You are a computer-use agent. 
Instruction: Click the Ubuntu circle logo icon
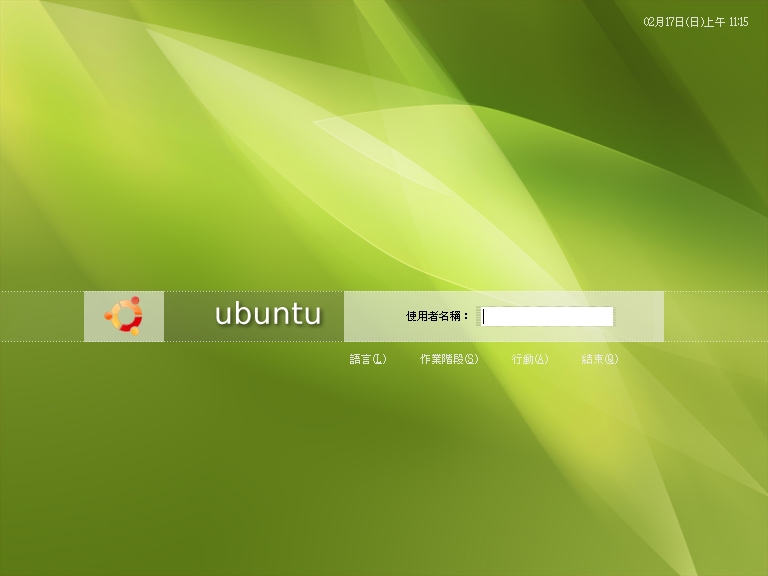click(123, 316)
